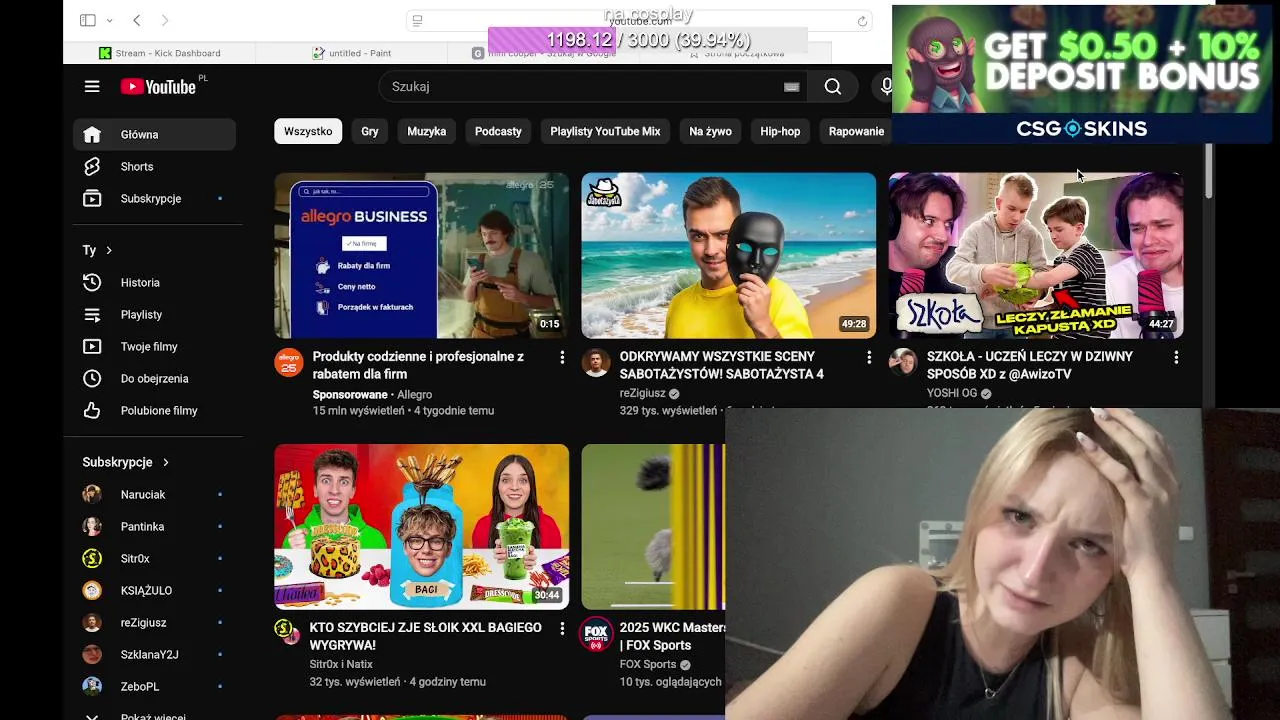This screenshot has width=1280, height=720.
Task: Open Naruciak channel subscription
Action: (x=154, y=494)
